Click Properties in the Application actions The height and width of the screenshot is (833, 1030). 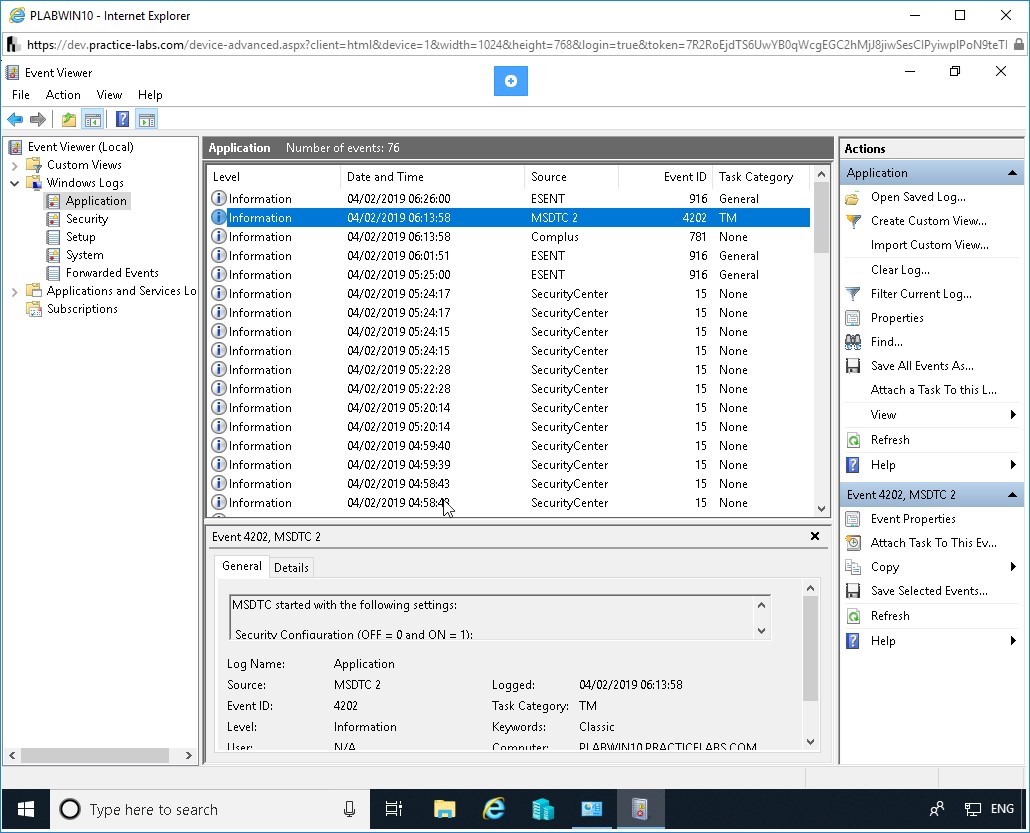(897, 318)
